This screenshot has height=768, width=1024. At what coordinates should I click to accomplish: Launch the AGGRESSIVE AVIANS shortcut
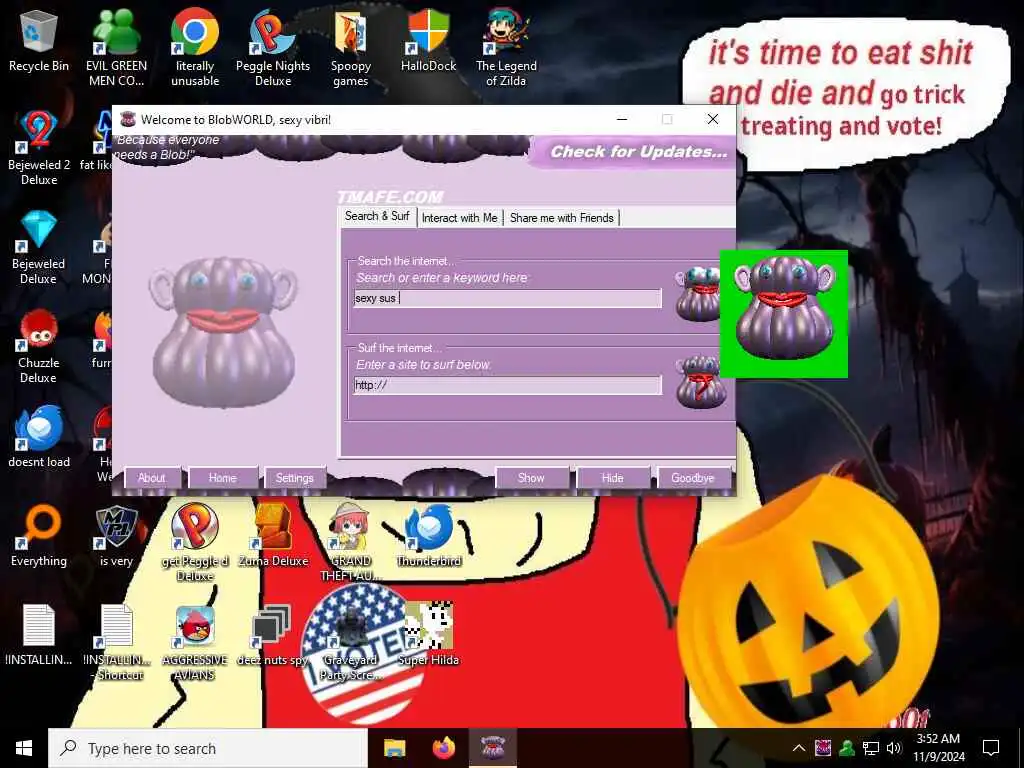pos(195,643)
